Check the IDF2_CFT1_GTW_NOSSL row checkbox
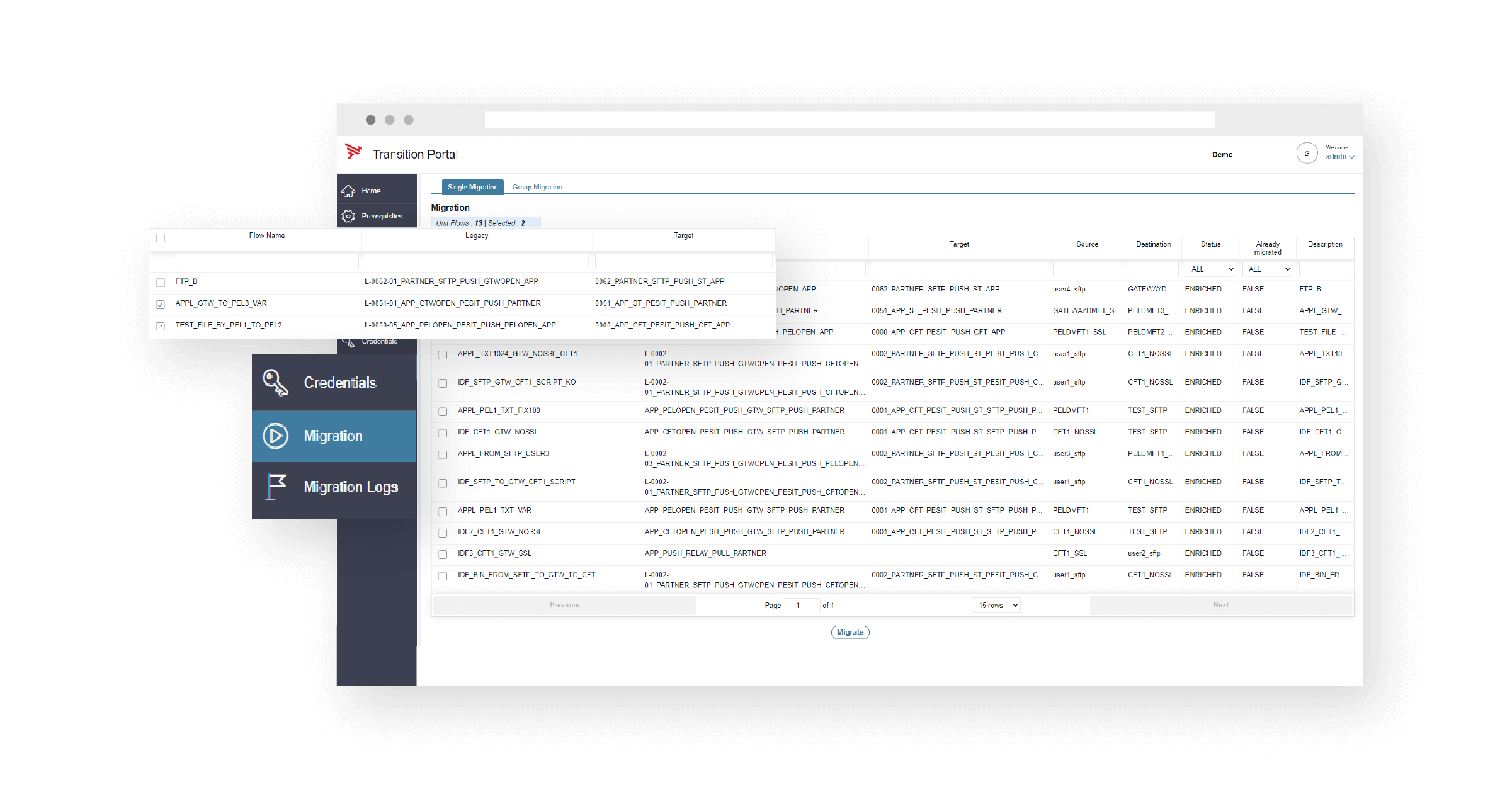 point(443,533)
